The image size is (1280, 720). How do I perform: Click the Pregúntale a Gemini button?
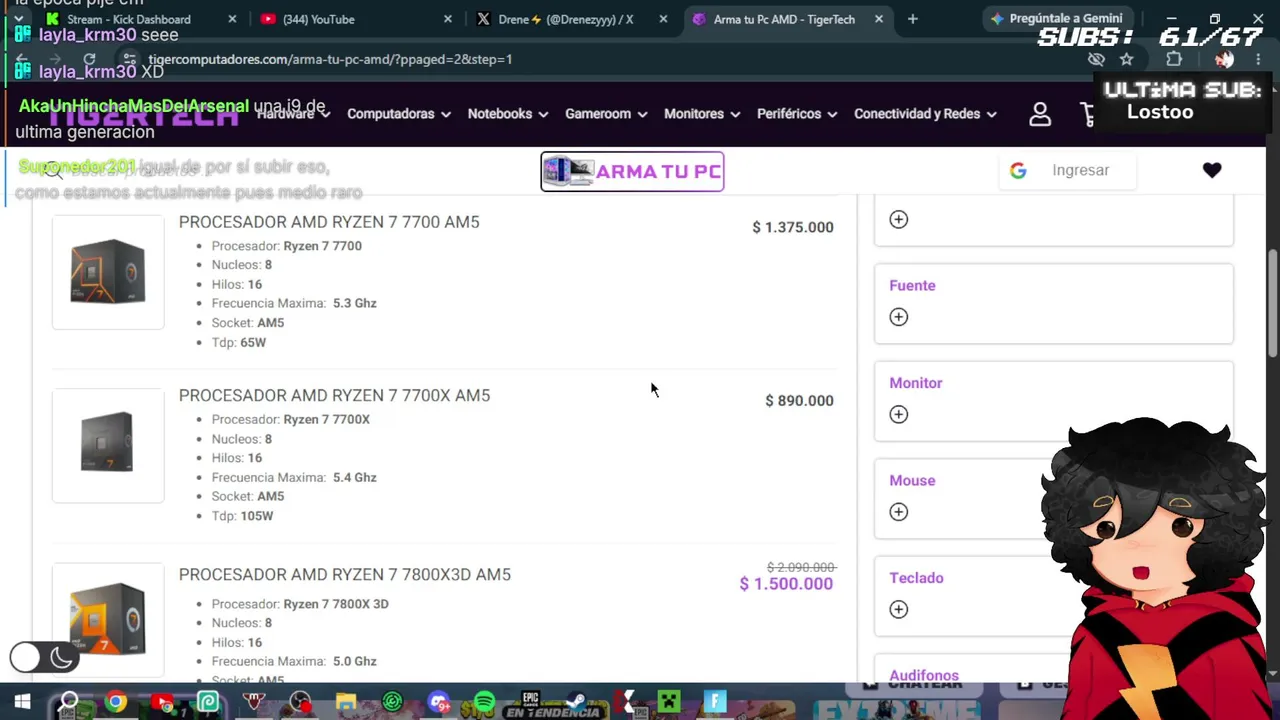click(1056, 18)
